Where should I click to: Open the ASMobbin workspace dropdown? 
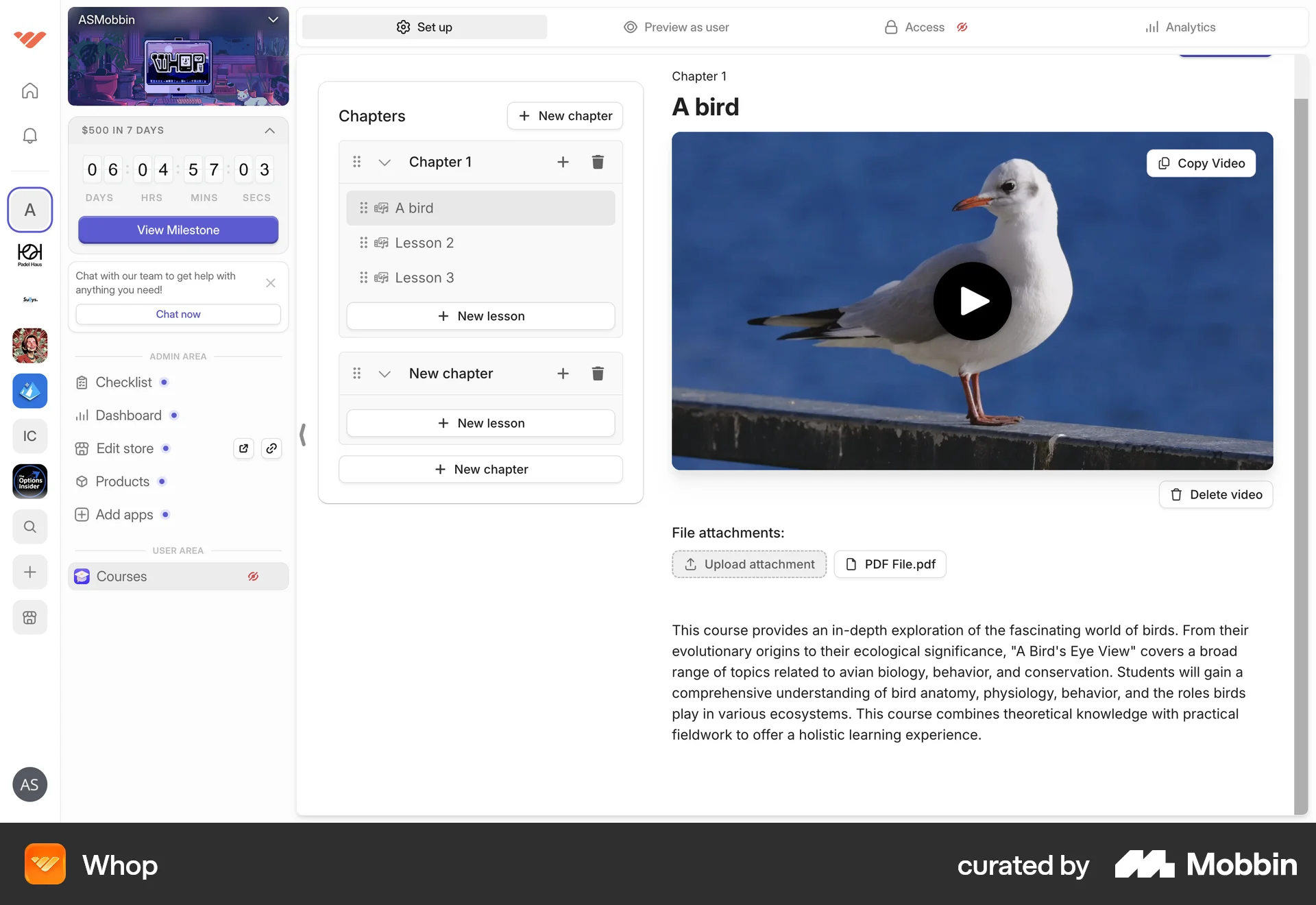(273, 19)
